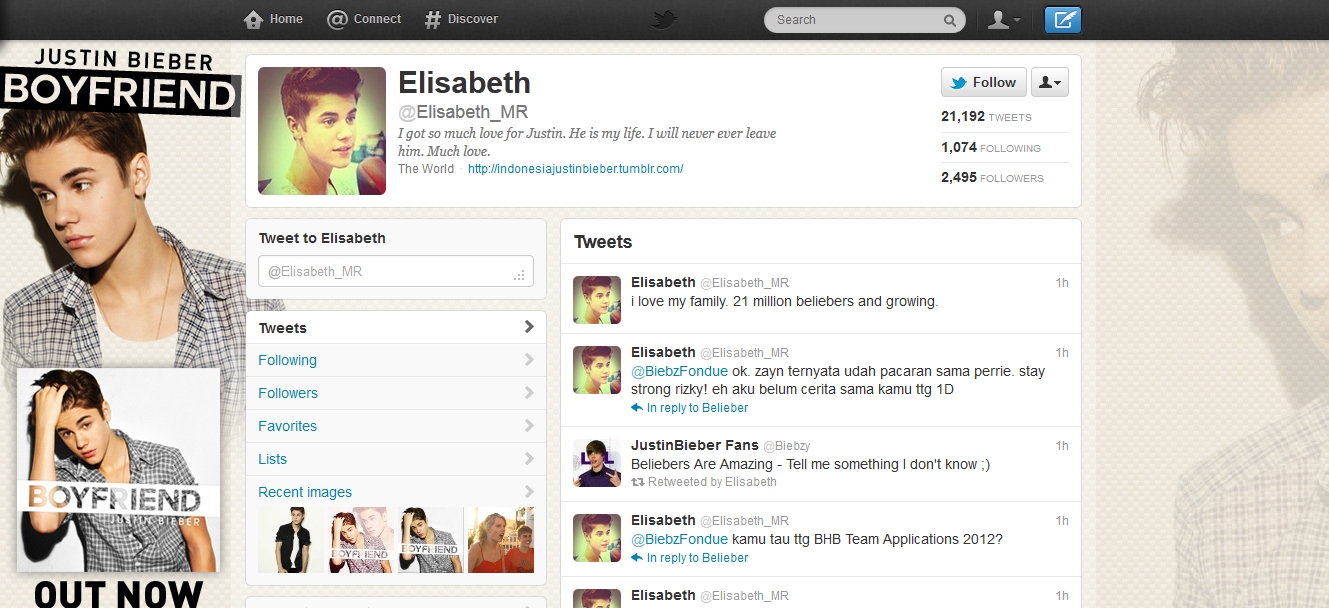Open the fourth recent image of two people
The image size is (1329, 608).
pos(501,540)
